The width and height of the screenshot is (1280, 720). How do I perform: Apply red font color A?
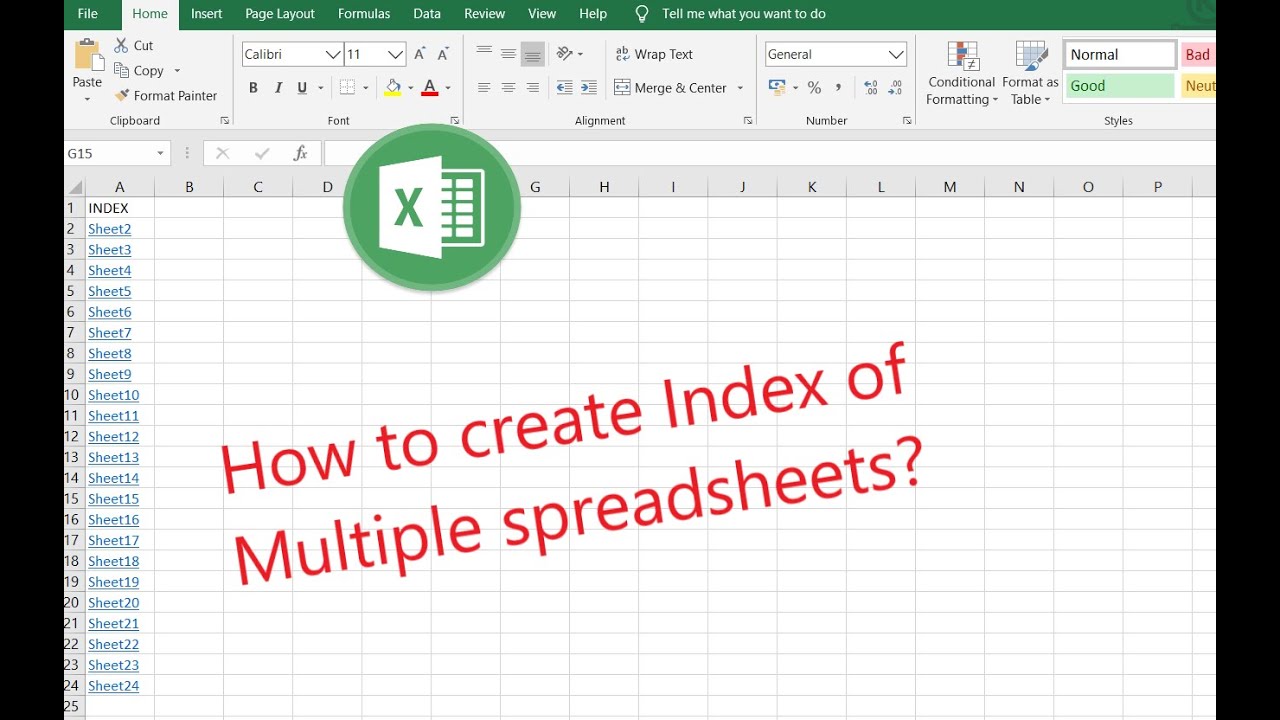(430, 88)
